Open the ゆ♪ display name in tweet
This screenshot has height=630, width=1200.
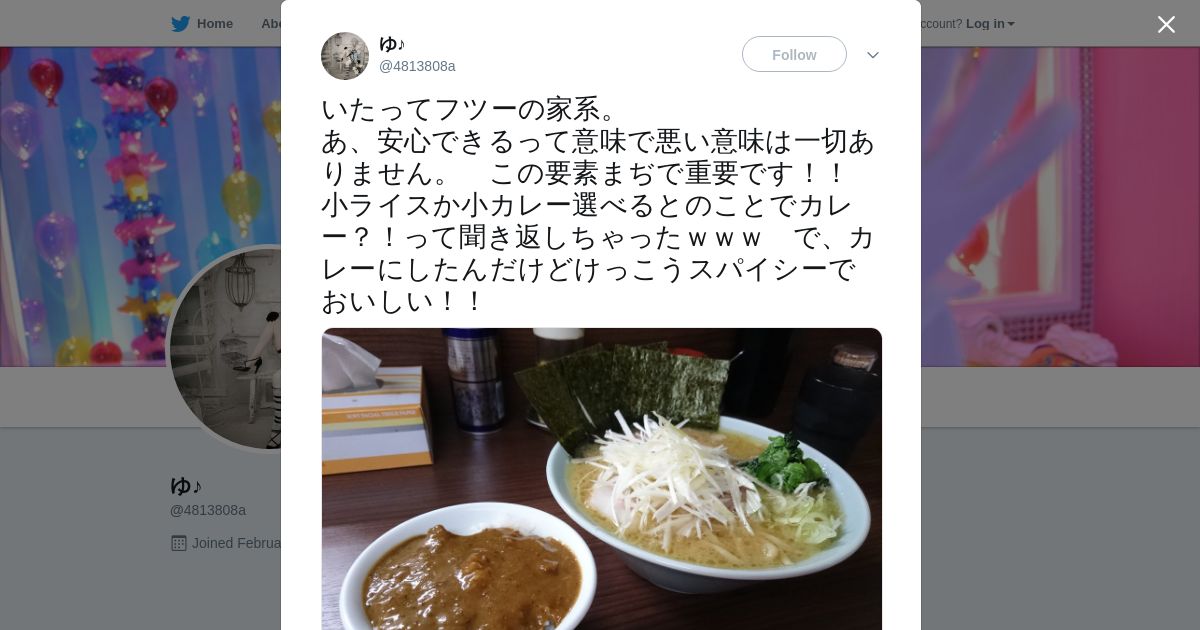point(392,44)
